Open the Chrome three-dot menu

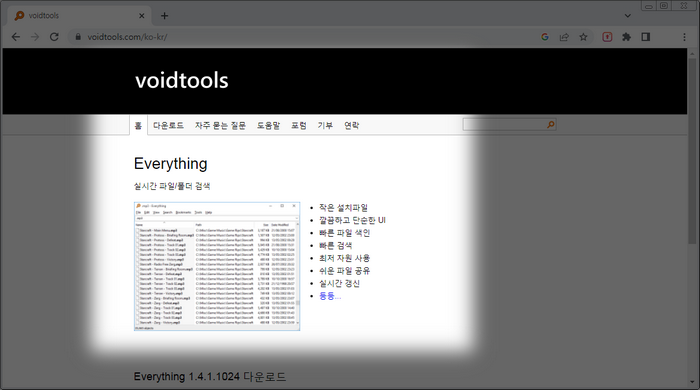tap(684, 37)
